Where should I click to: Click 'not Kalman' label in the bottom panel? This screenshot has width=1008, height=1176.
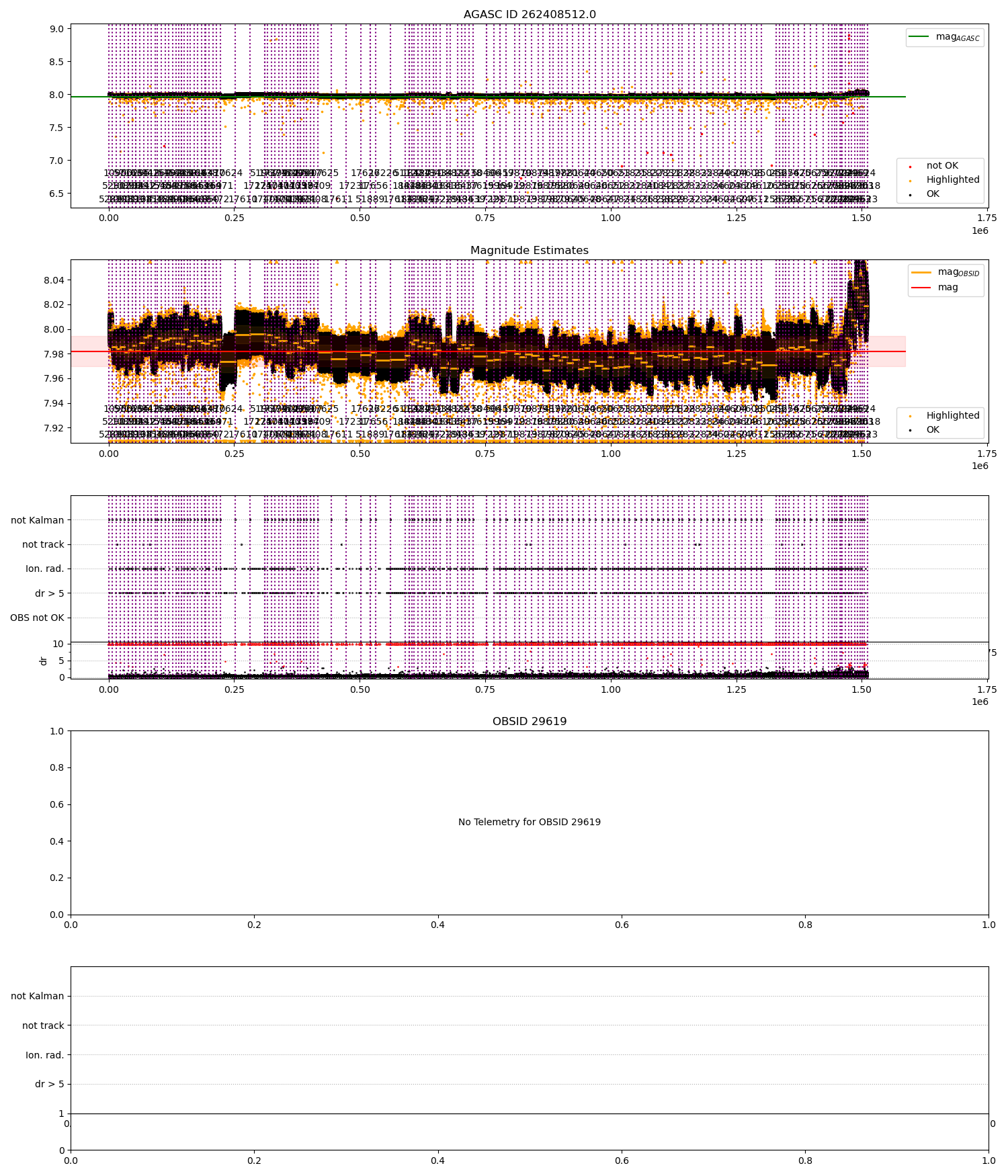pos(38,997)
